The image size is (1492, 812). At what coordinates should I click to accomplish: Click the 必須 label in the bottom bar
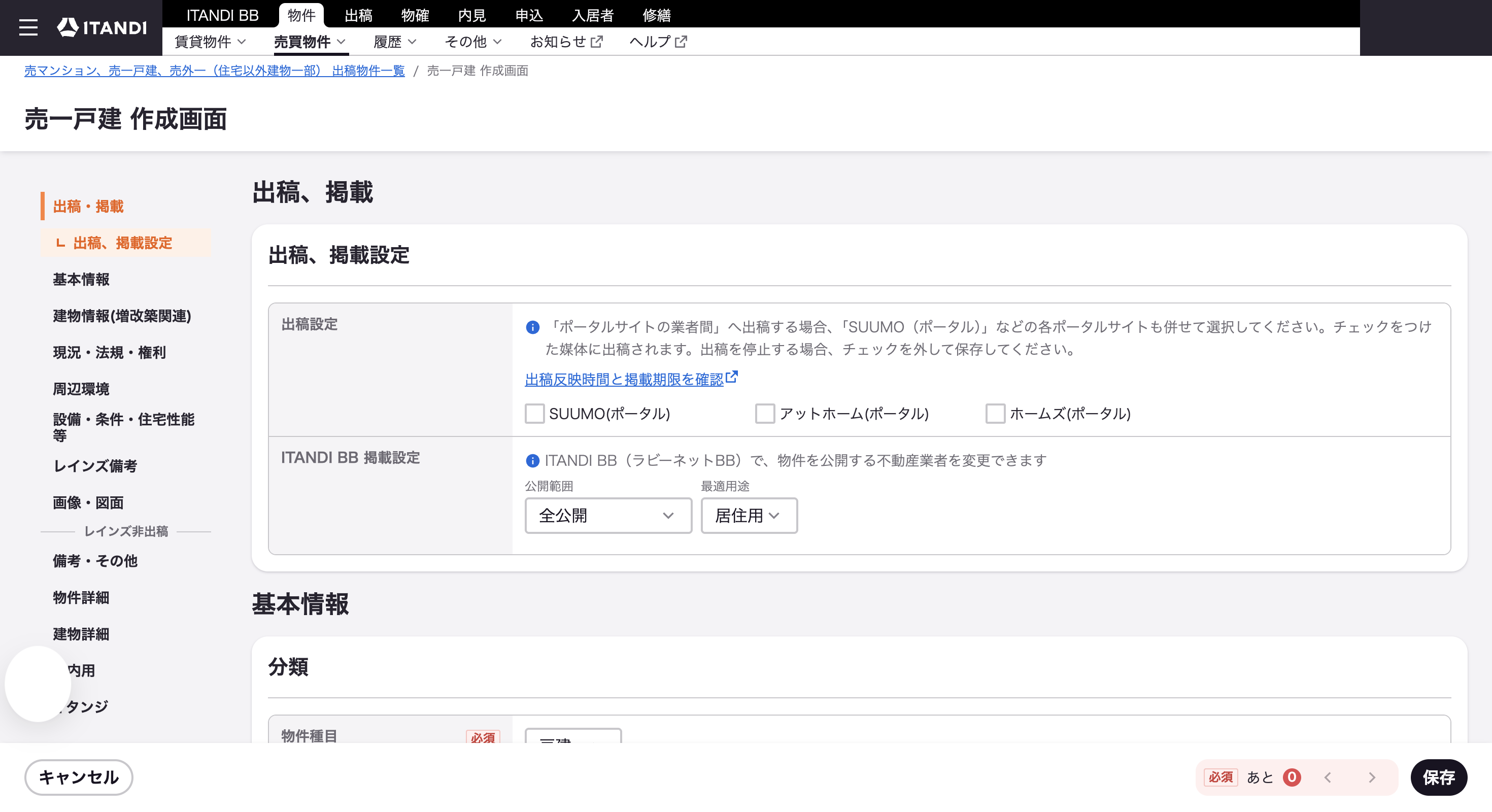tap(1220, 777)
